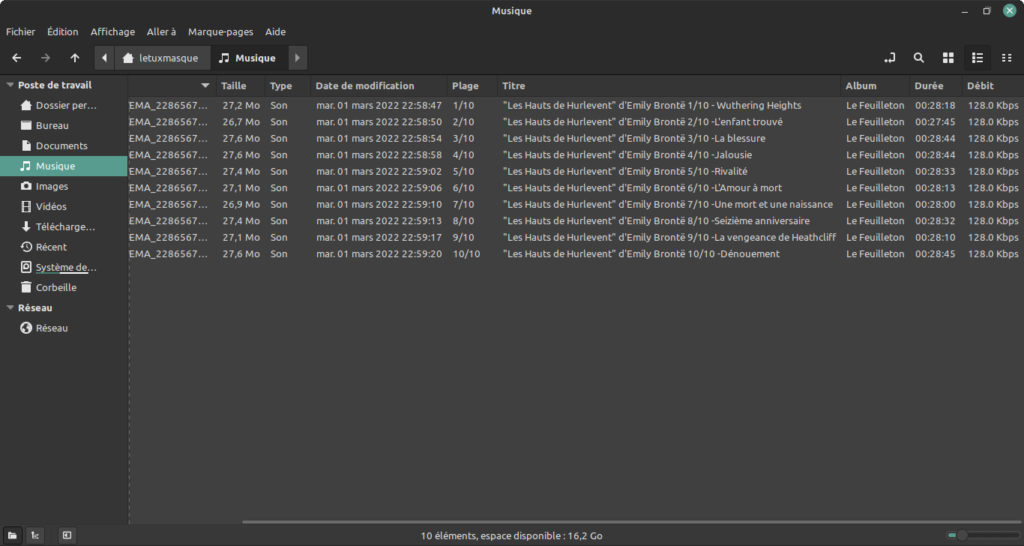The image size is (1024, 546).
Task: Switch to list view
Action: coord(977,58)
